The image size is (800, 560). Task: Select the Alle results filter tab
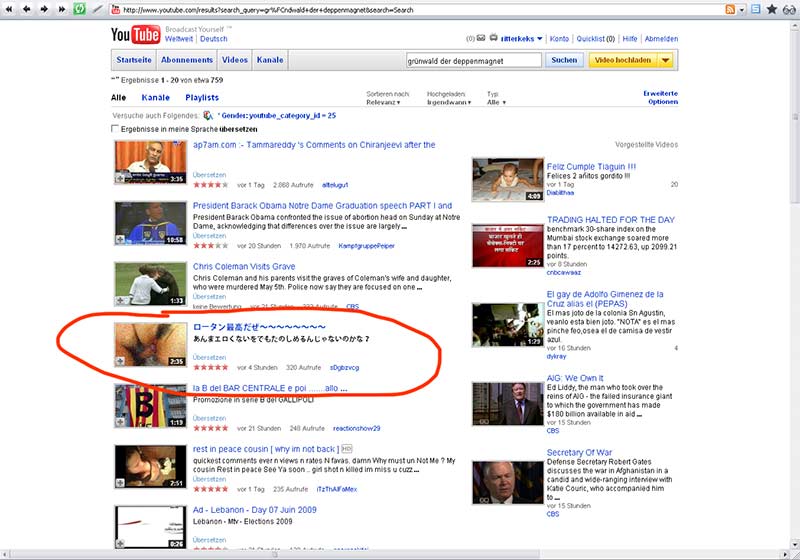[x=118, y=97]
